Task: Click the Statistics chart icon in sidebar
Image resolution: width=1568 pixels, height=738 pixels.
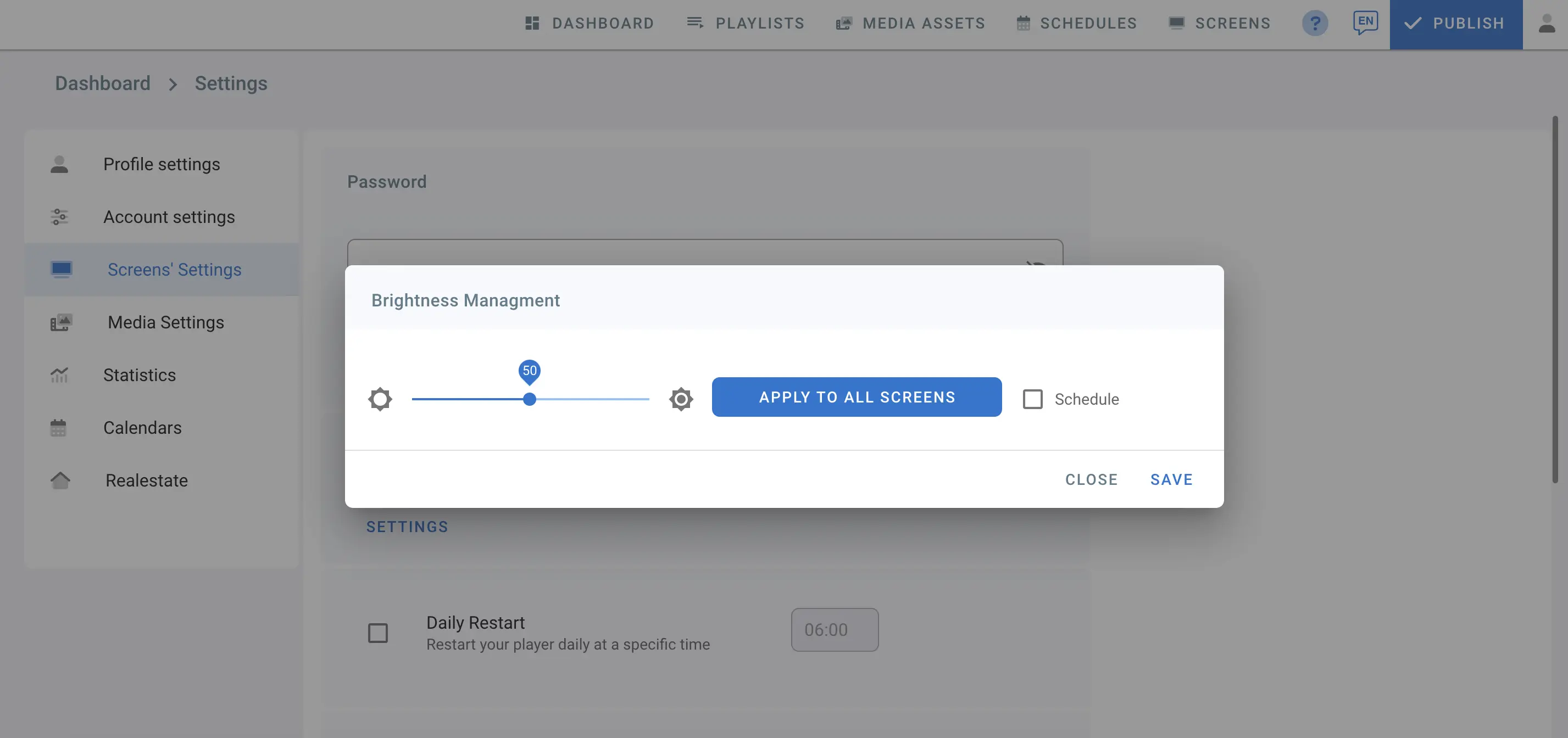Action: 59,375
